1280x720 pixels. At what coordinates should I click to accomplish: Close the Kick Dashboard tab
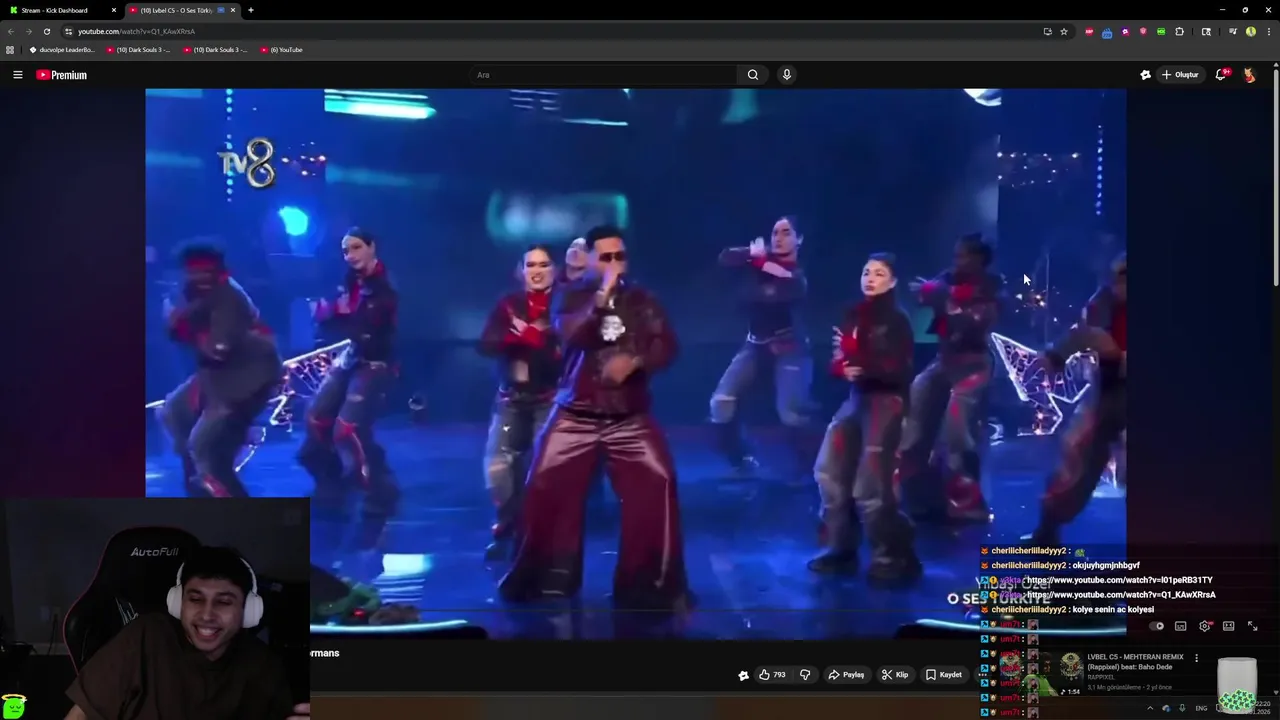[113, 10]
